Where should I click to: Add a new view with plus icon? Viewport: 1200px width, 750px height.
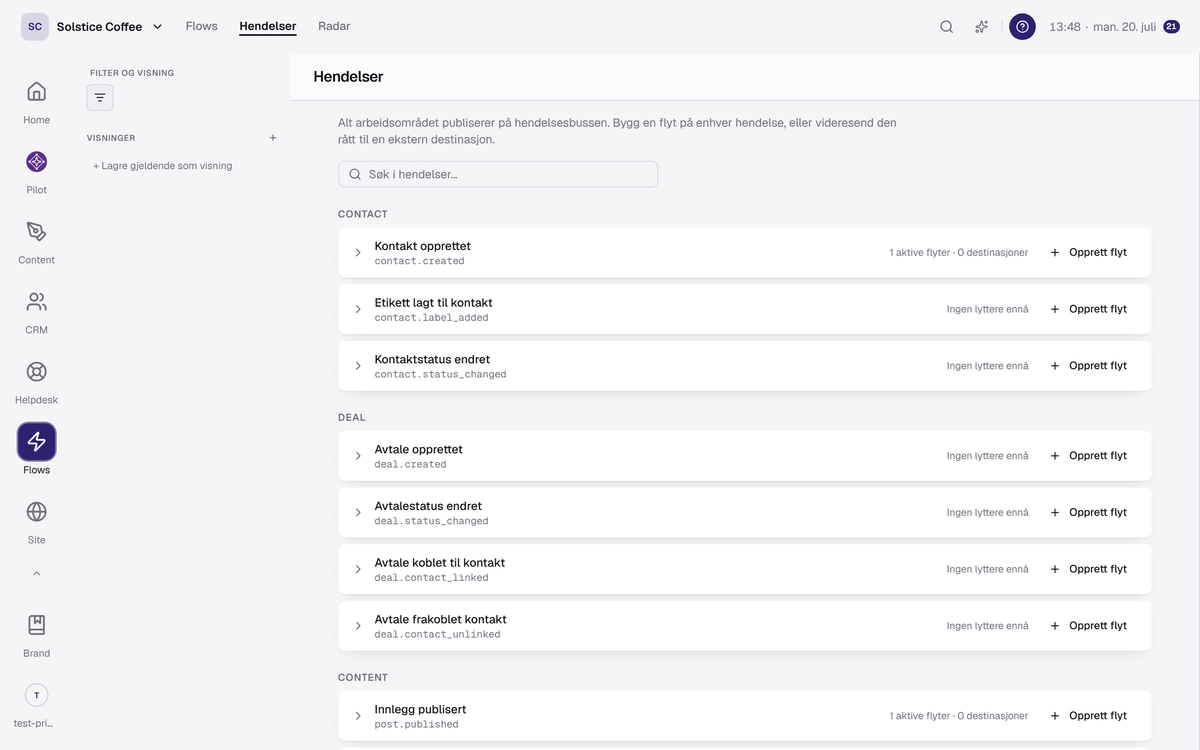(x=273, y=138)
